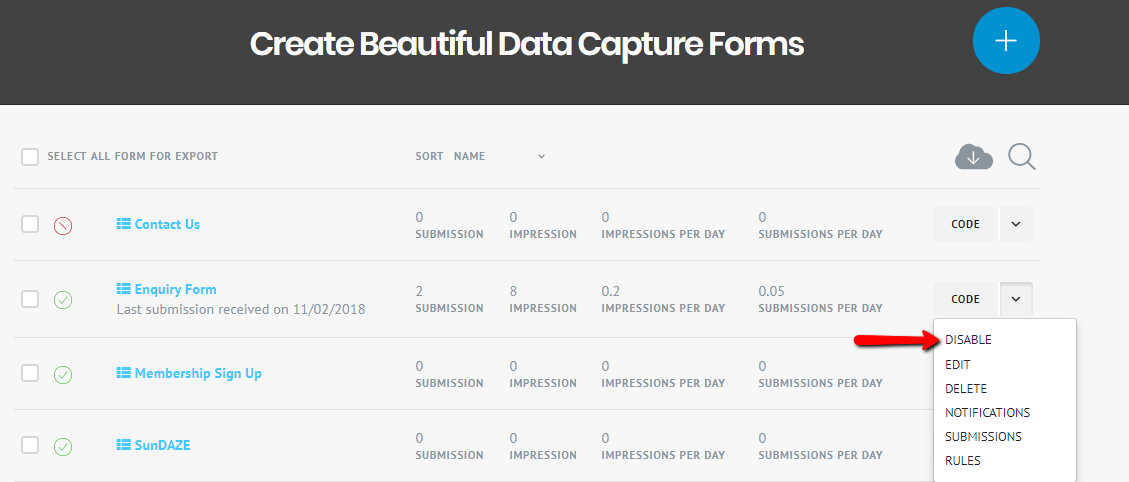This screenshot has width=1129, height=482.
Task: Select Notifications in the actions menu
Action: pyautogui.click(x=987, y=412)
